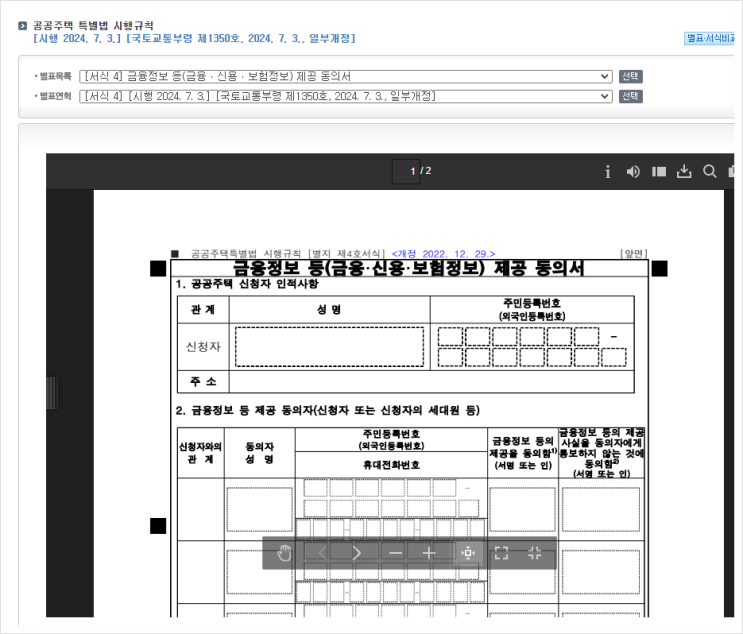Select the hand pan tool

284,553
